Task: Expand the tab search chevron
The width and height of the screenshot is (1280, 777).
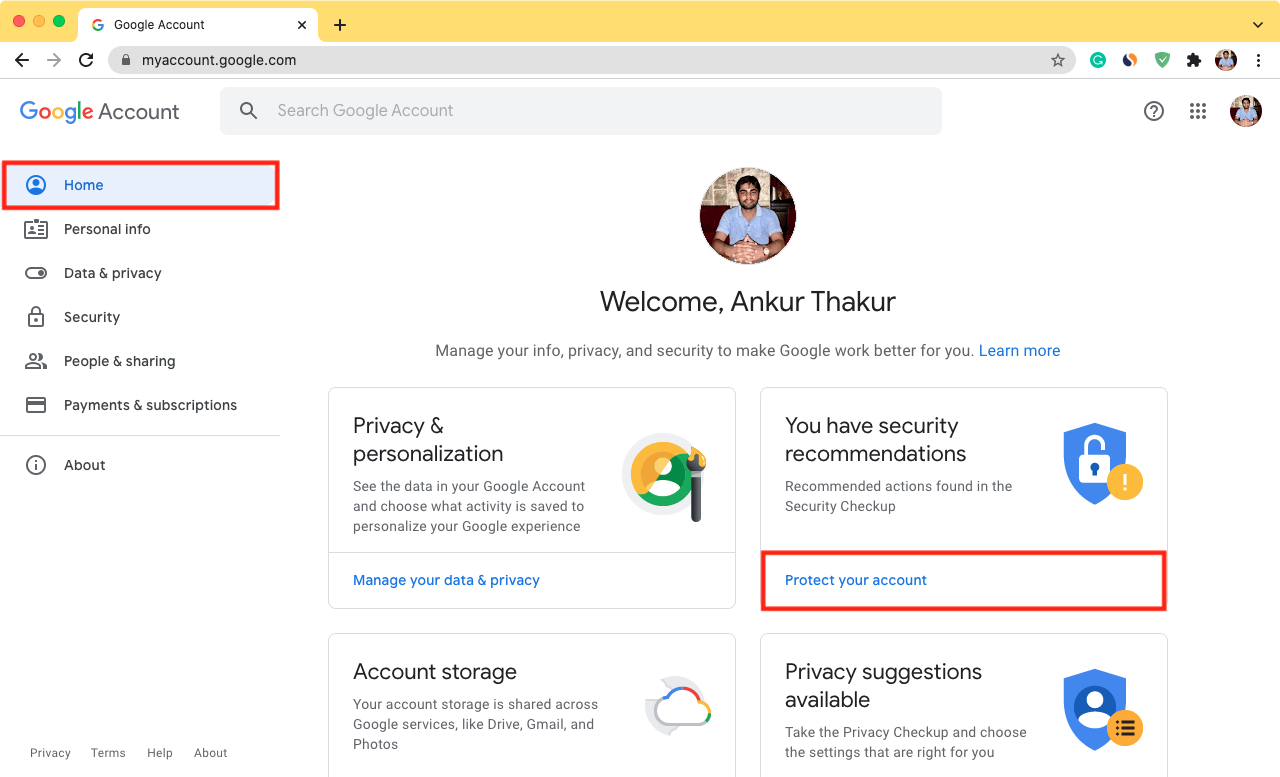Action: click(1258, 25)
